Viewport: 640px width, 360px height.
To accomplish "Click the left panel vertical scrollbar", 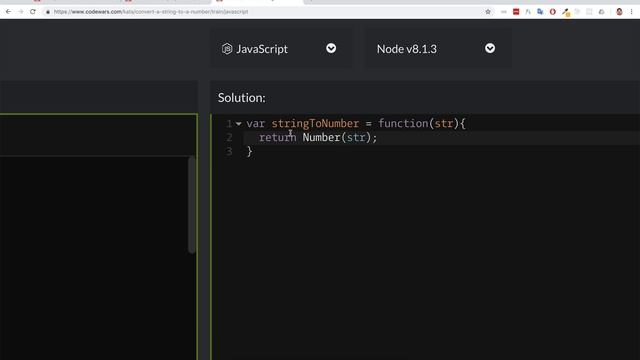I will coord(192,205).
